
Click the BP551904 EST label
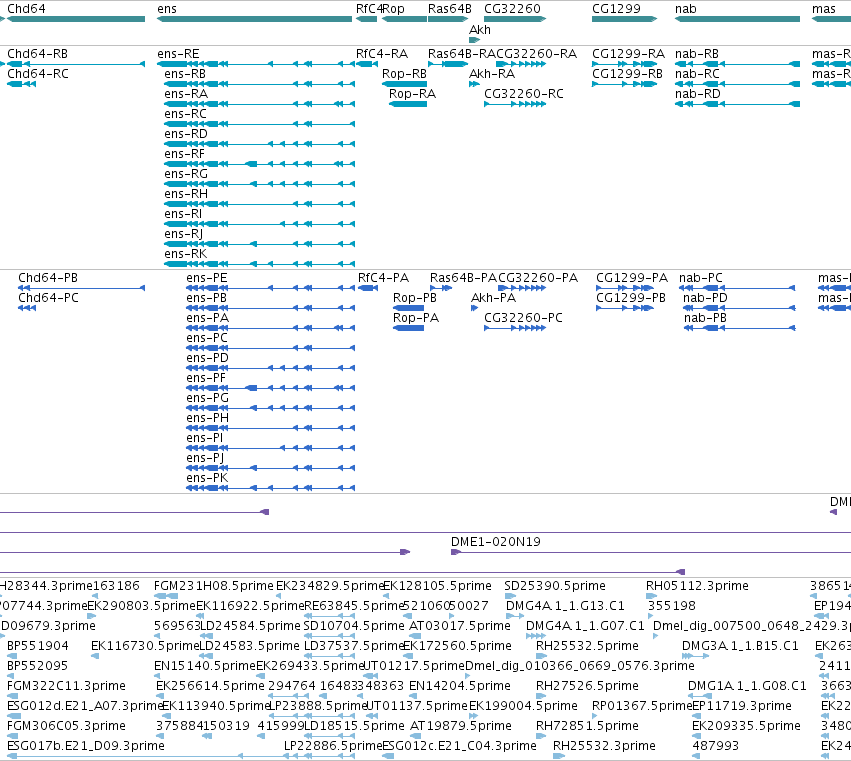click(37, 646)
